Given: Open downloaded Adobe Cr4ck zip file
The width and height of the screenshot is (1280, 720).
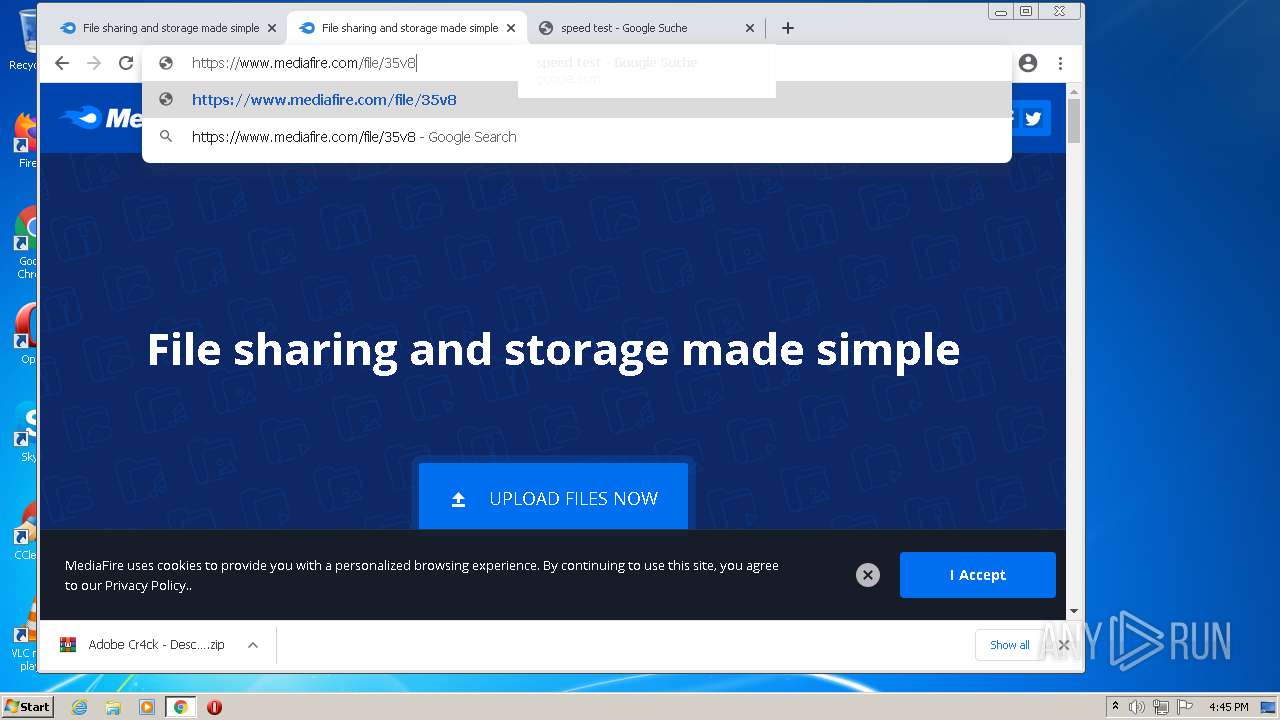Looking at the screenshot, I should tap(156, 645).
